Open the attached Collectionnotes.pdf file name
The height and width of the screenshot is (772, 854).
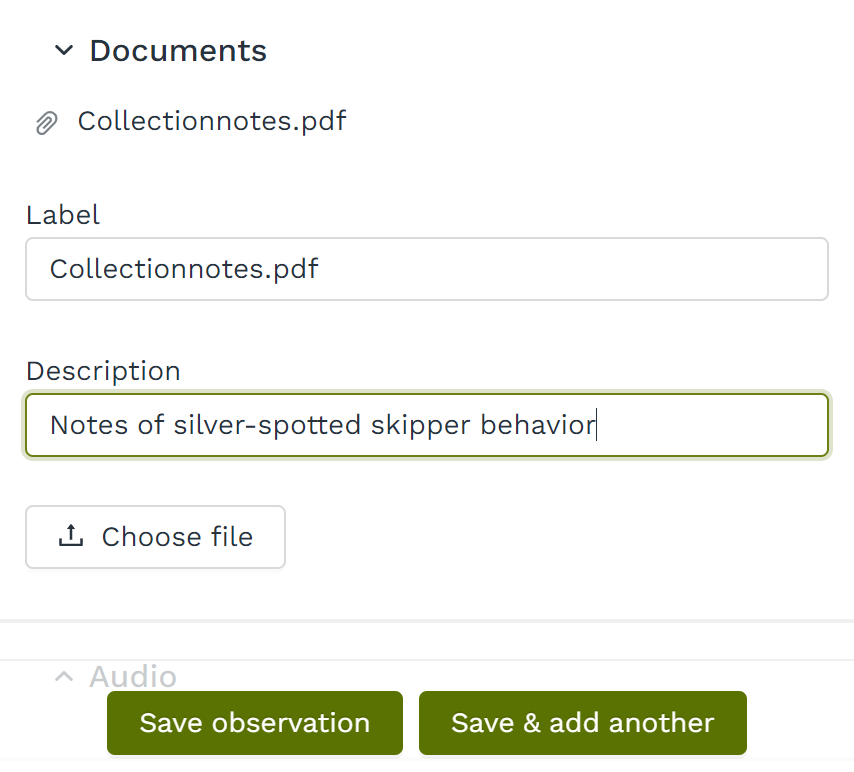(x=212, y=121)
